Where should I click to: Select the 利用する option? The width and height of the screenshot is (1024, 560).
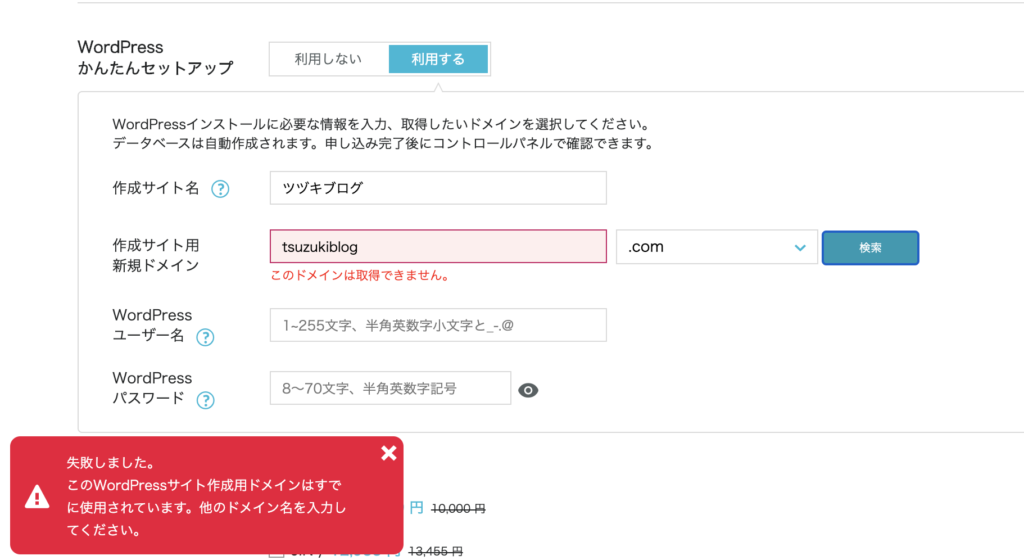[438, 59]
